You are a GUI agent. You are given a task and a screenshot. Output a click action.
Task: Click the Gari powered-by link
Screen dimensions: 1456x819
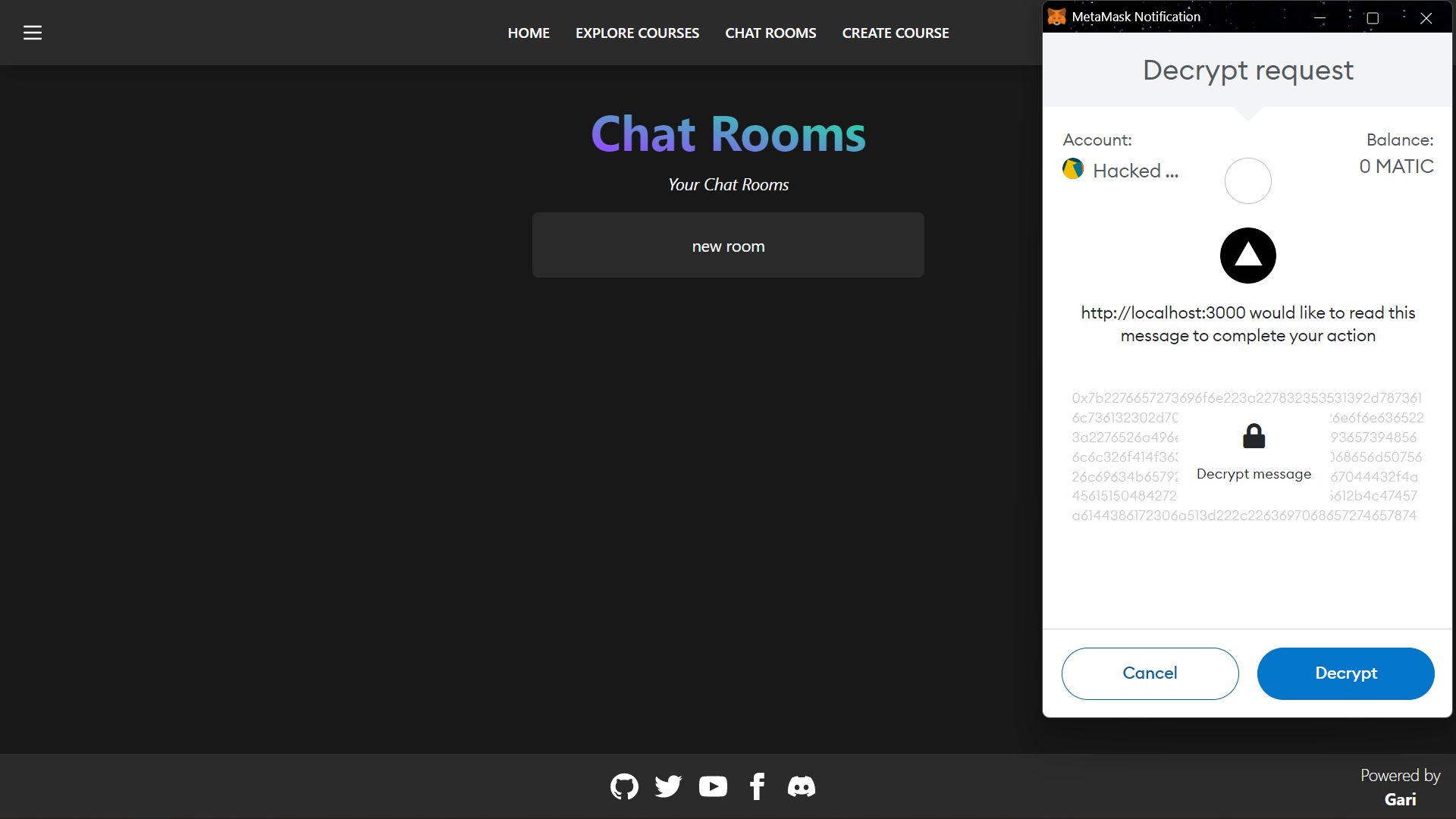tap(1400, 799)
